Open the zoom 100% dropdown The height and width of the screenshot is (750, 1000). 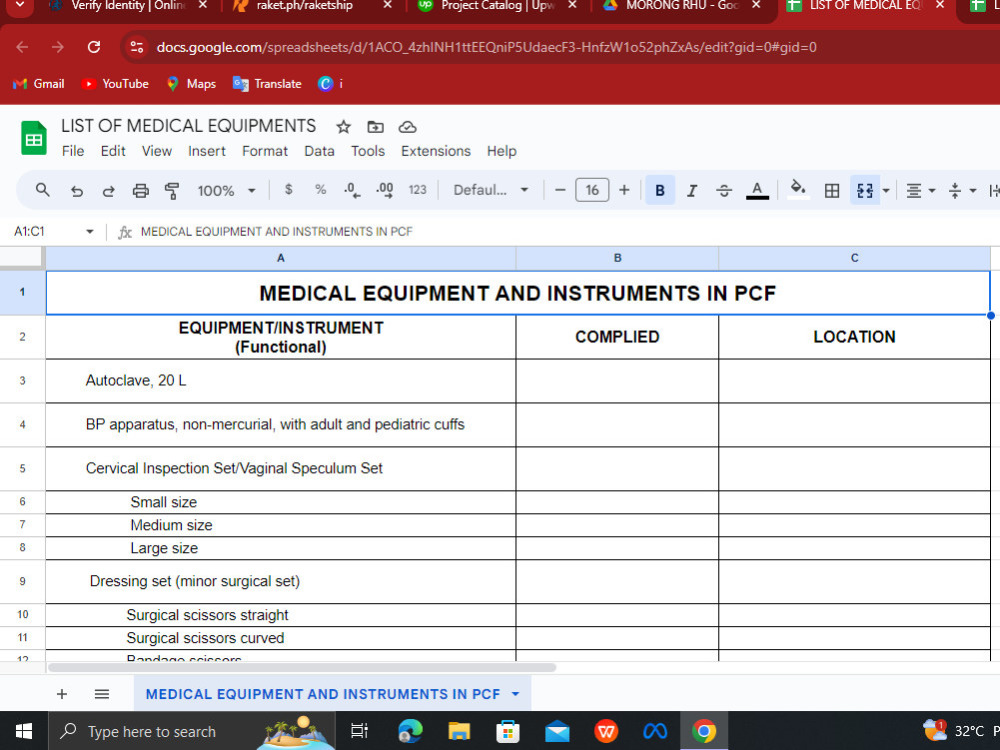coord(226,191)
